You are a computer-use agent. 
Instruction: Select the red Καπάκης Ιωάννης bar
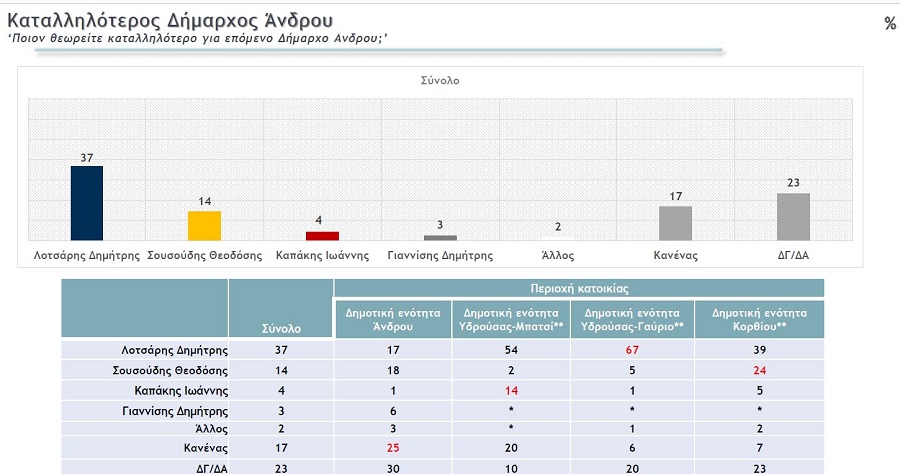pyautogui.click(x=322, y=235)
